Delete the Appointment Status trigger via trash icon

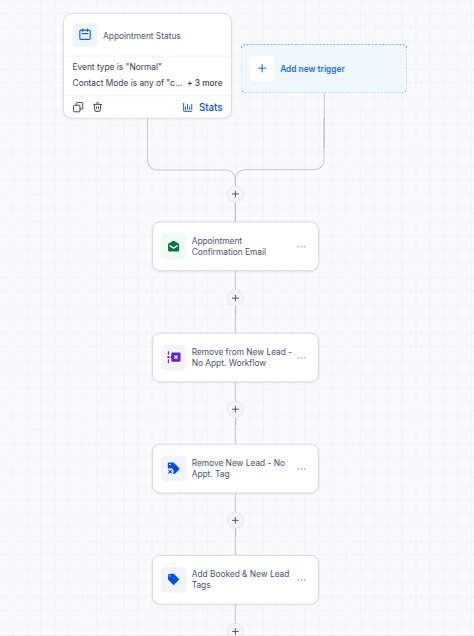[x=97, y=107]
